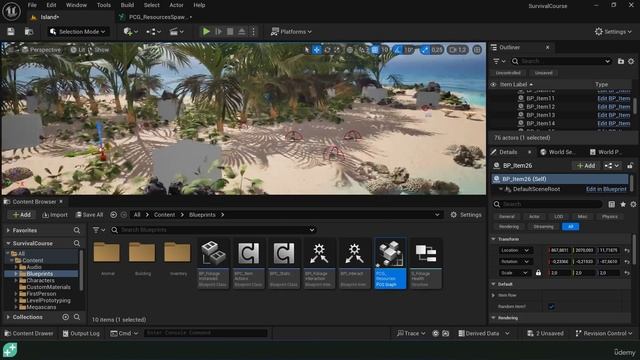Click in the Outliner search field

point(561,61)
